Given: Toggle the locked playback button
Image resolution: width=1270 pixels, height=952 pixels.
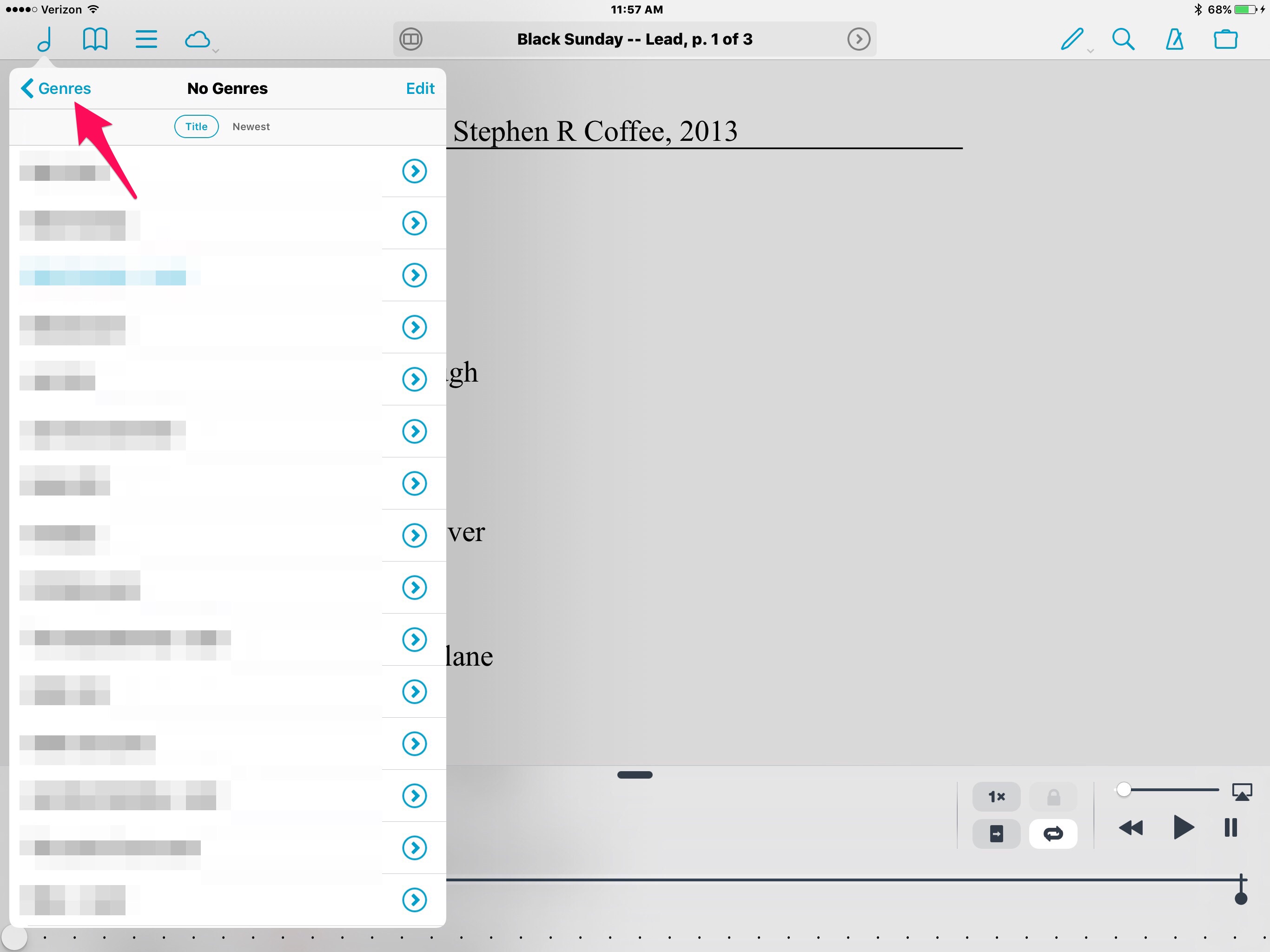Looking at the screenshot, I should tap(1052, 796).
